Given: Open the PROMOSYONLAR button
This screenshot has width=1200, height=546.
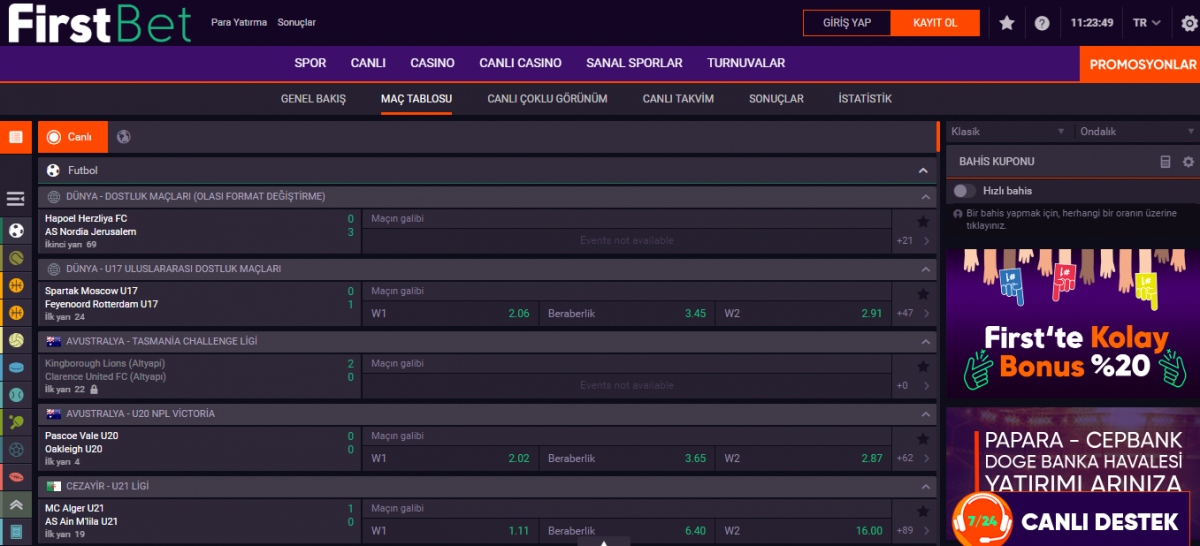Looking at the screenshot, I should [x=1140, y=64].
